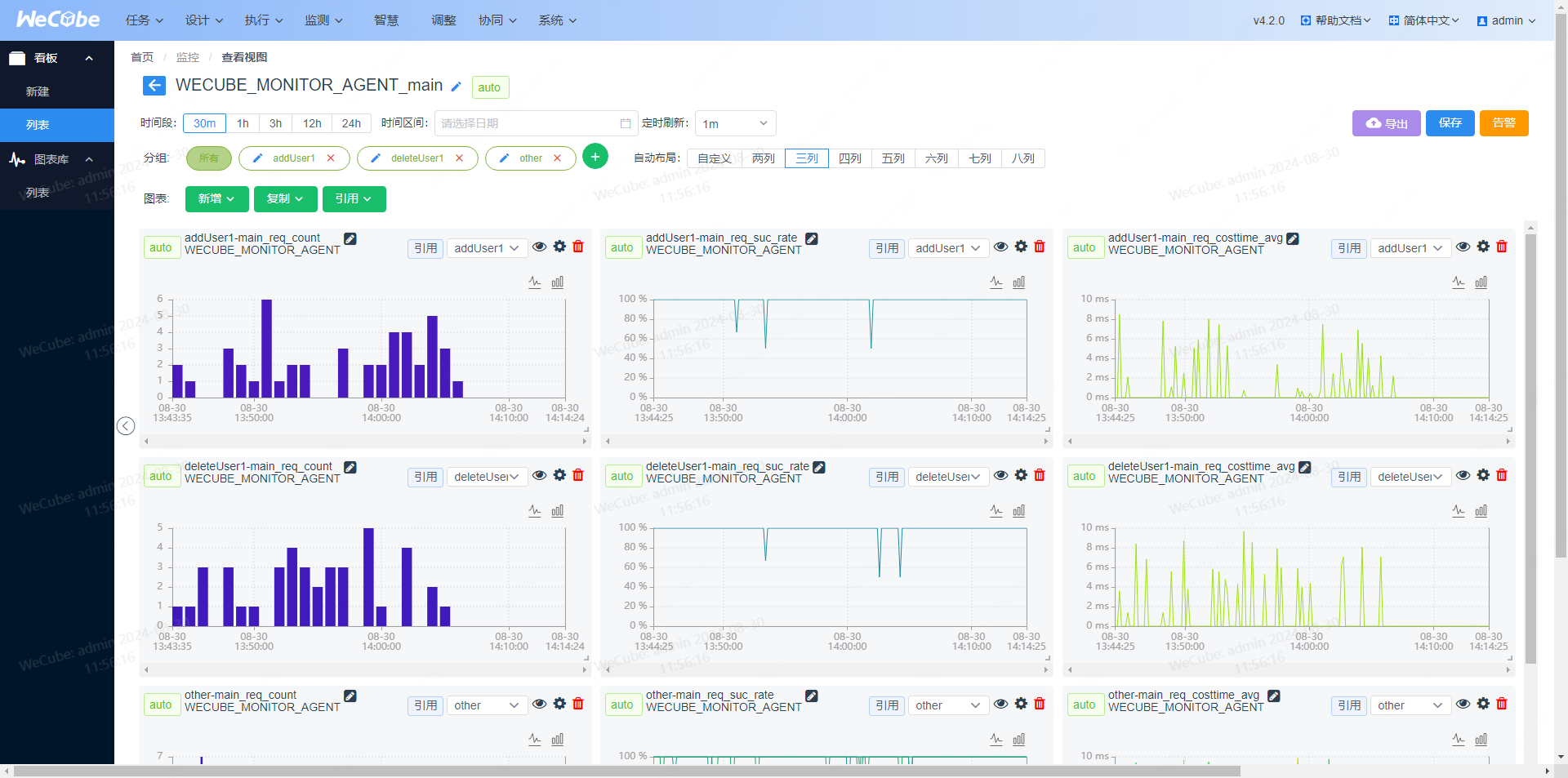Click the 时间区间 date range input
This screenshot has width=1568, height=778.
coord(536,123)
